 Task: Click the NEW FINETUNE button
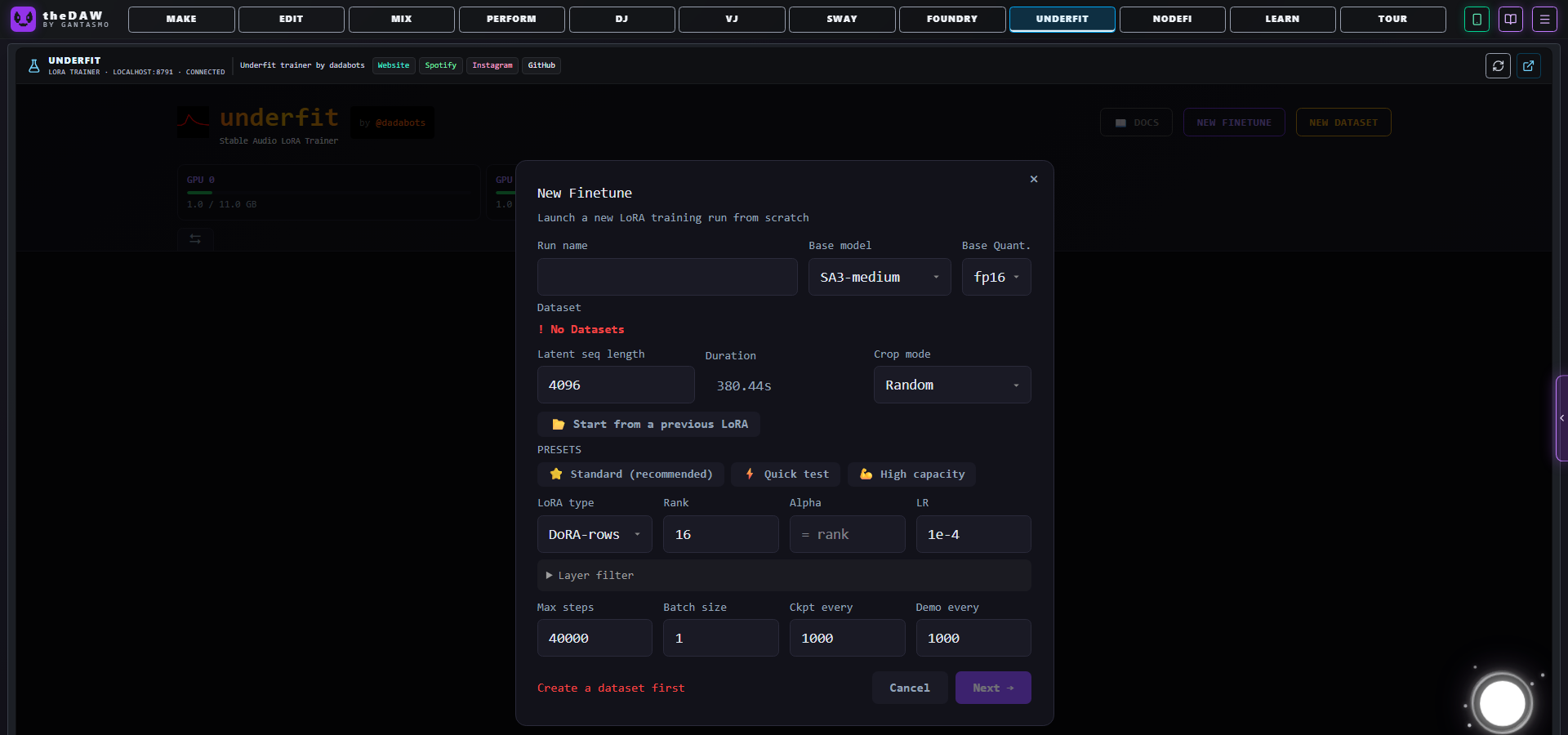pyautogui.click(x=1234, y=122)
